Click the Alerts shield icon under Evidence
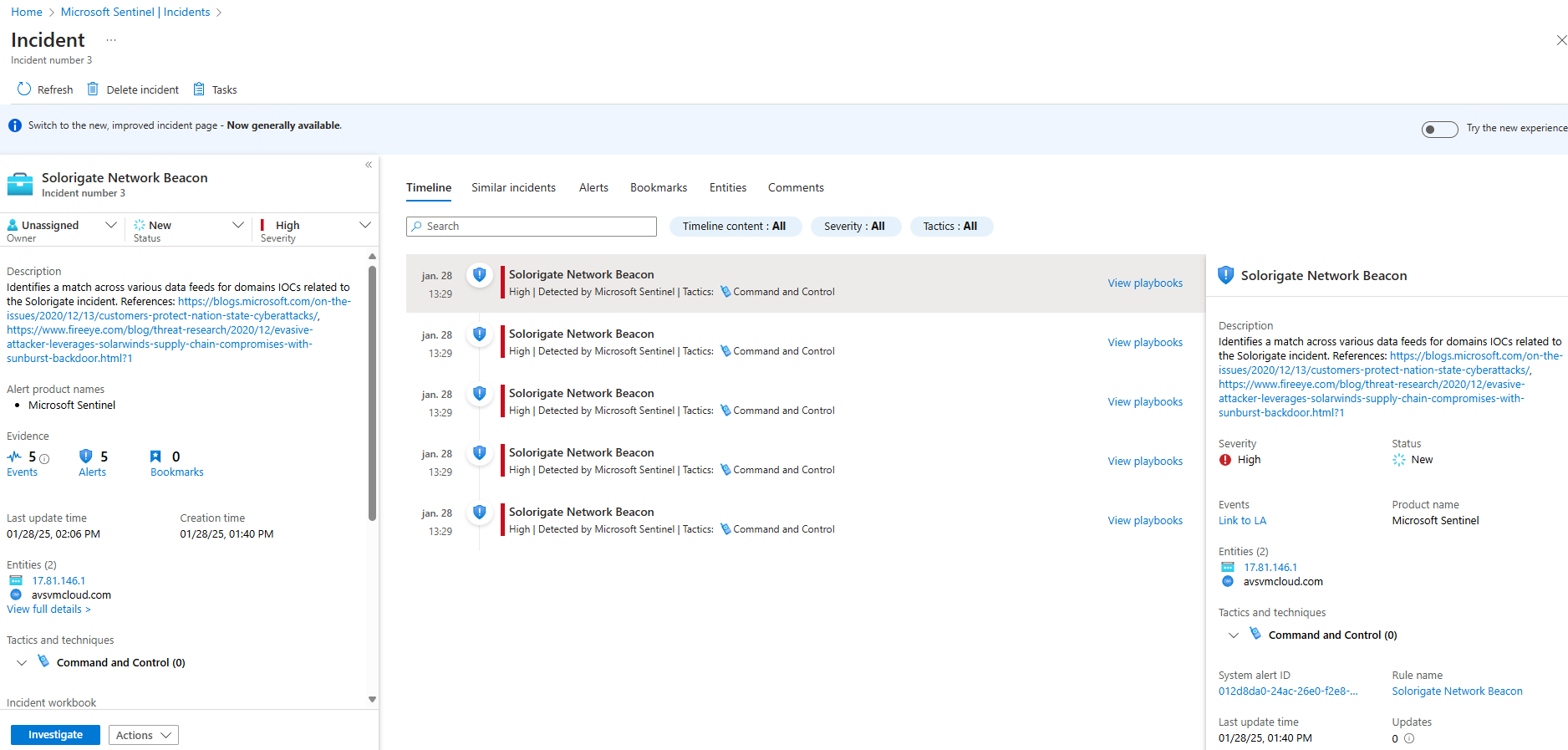Screen dimensions: 1568x750 (x=85, y=457)
